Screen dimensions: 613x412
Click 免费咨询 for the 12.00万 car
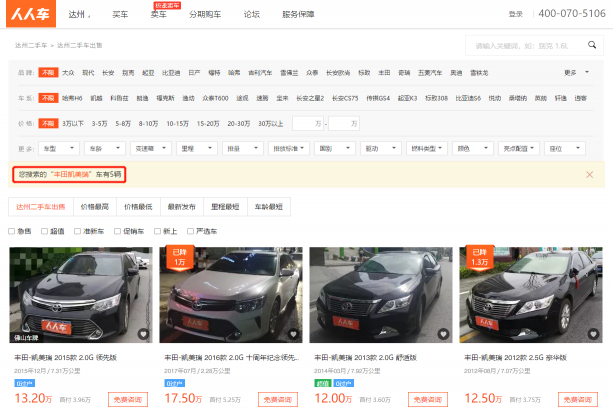coord(428,399)
